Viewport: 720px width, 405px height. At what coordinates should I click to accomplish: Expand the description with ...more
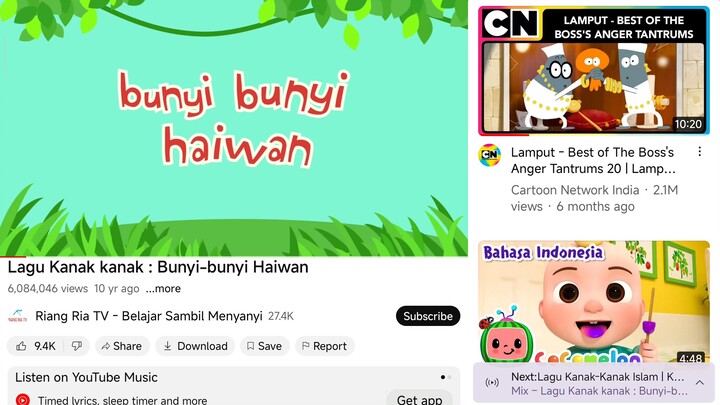(x=163, y=288)
